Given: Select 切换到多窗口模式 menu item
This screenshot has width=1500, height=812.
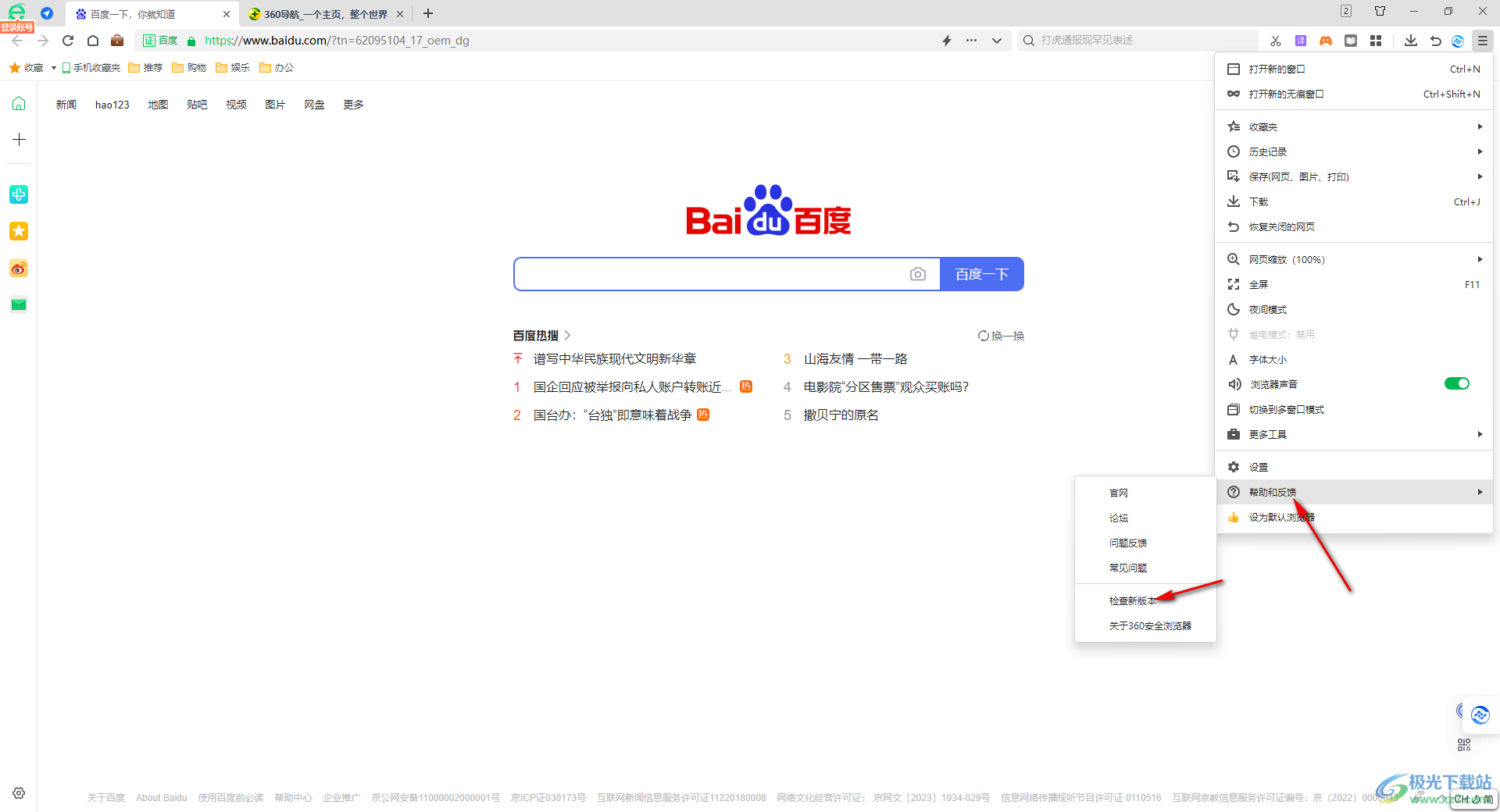Looking at the screenshot, I should pyautogui.click(x=1354, y=409).
